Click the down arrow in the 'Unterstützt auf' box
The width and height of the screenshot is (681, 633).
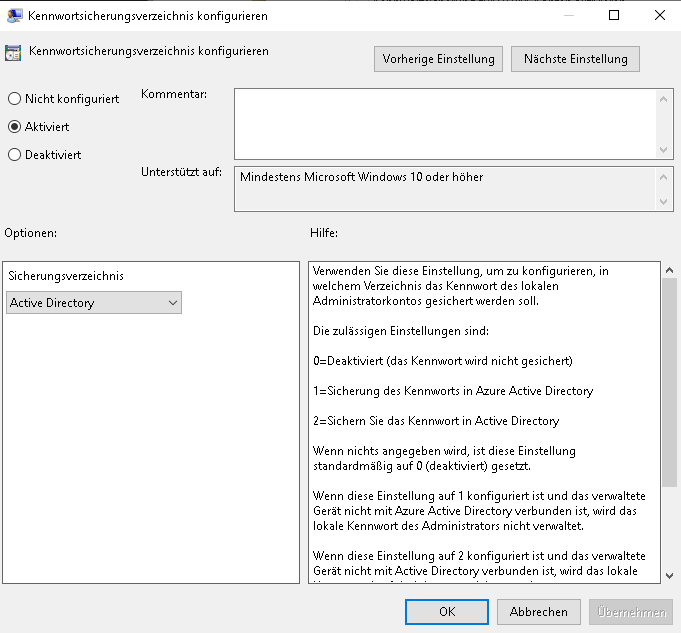(x=665, y=203)
